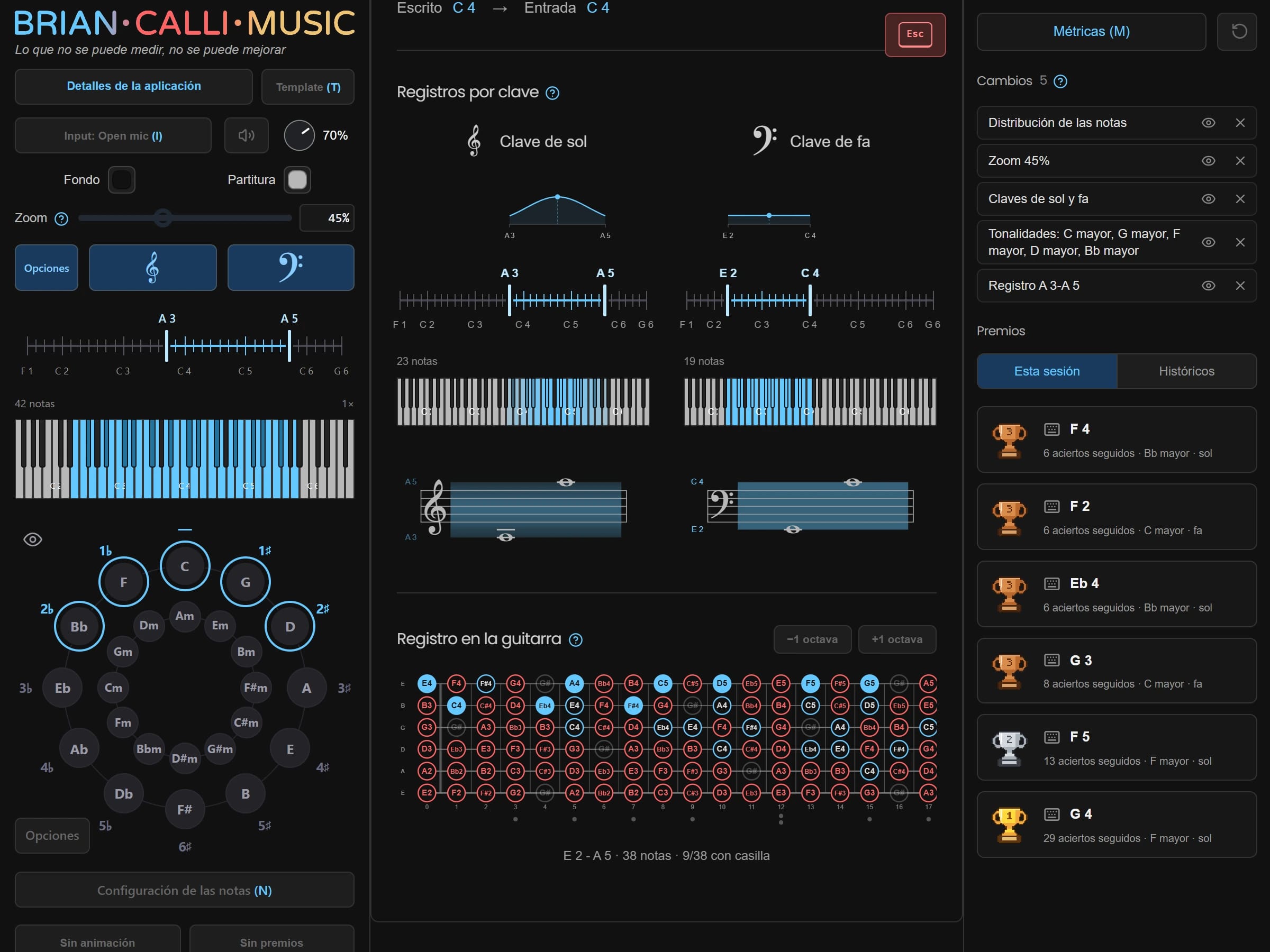Remove the Zoom 45% change entry
This screenshot has height=952, width=1270.
[1240, 161]
